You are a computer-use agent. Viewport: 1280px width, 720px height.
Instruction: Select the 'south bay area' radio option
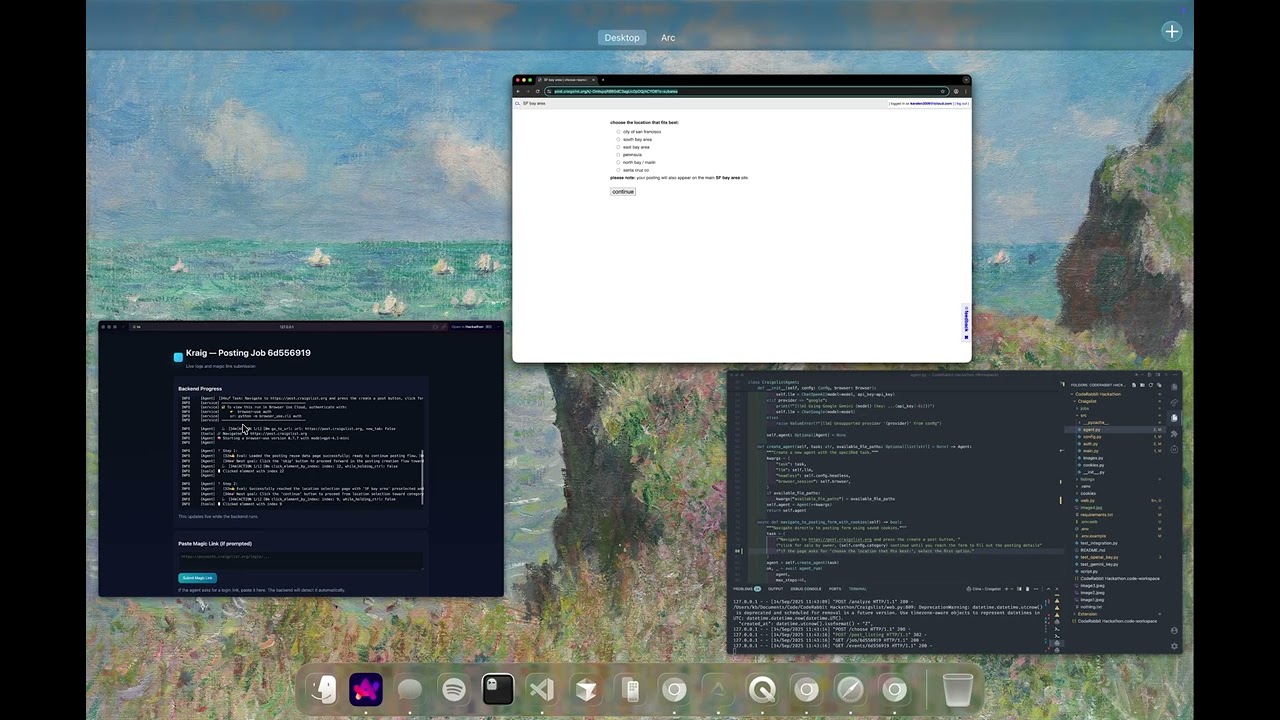(618, 139)
